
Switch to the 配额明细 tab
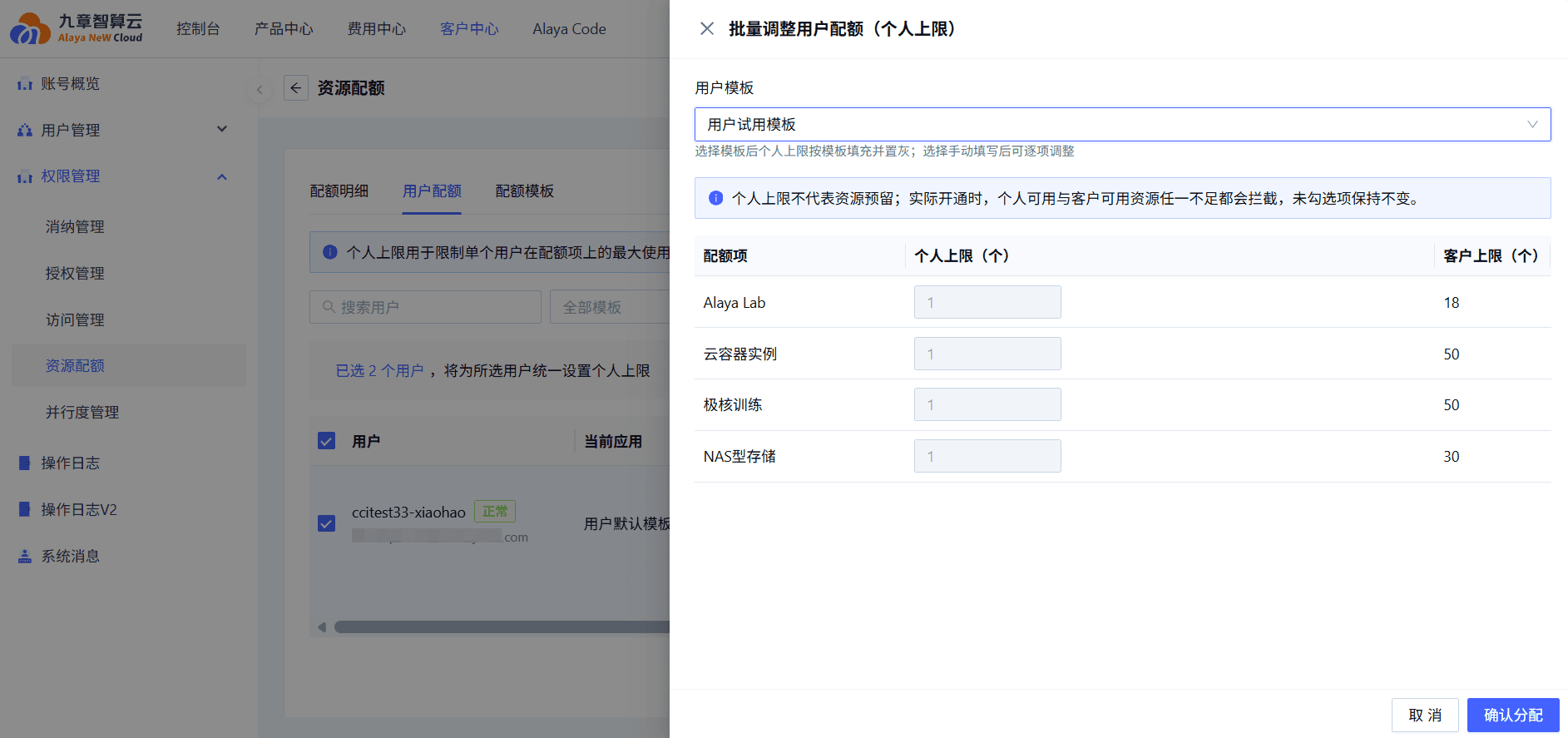point(339,191)
